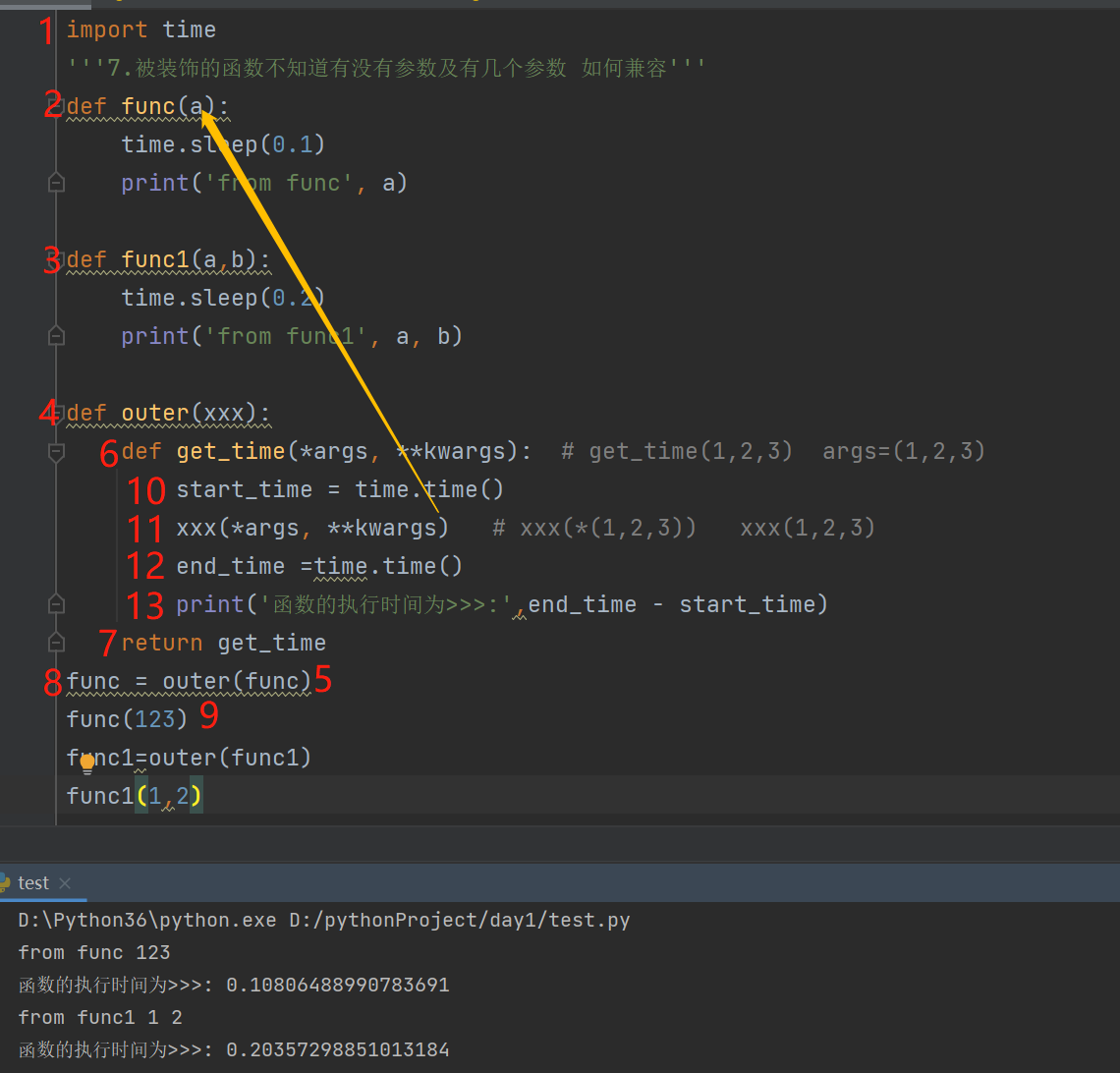Place cursor on time.sleep(0.1) line

[x=223, y=144]
